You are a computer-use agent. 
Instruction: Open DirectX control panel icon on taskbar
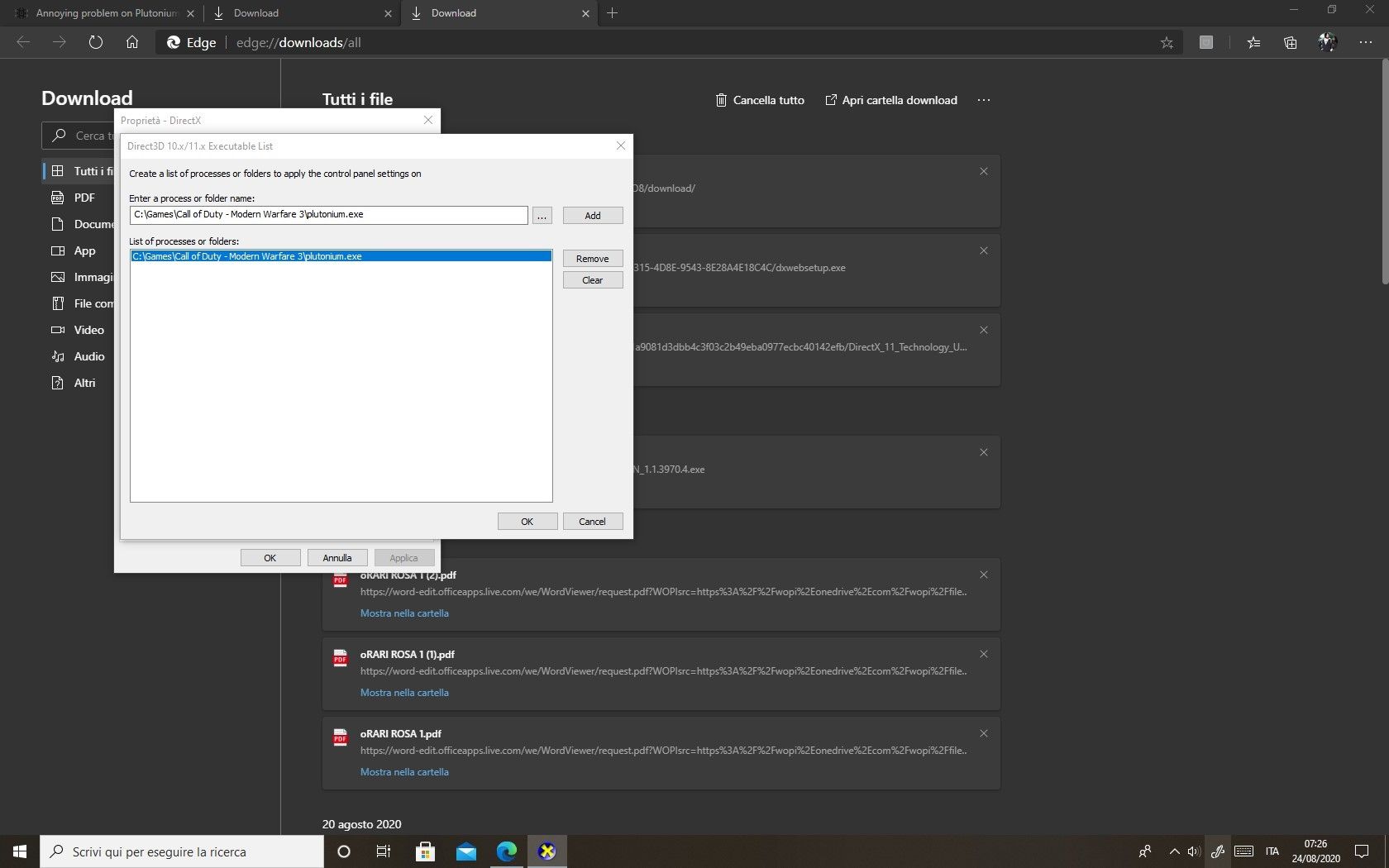pyautogui.click(x=547, y=851)
